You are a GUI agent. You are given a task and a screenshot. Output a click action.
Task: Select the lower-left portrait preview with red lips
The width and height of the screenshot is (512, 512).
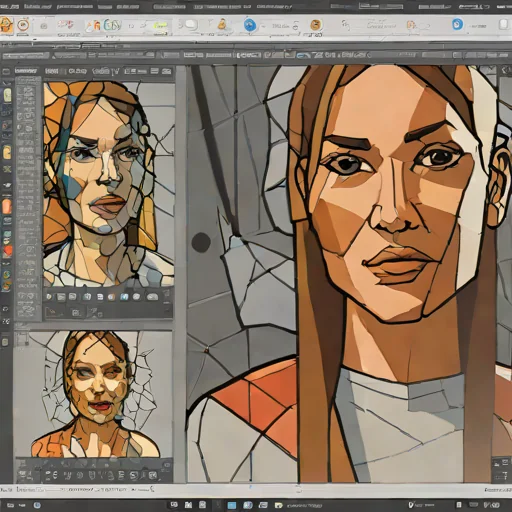pyautogui.click(x=94, y=394)
